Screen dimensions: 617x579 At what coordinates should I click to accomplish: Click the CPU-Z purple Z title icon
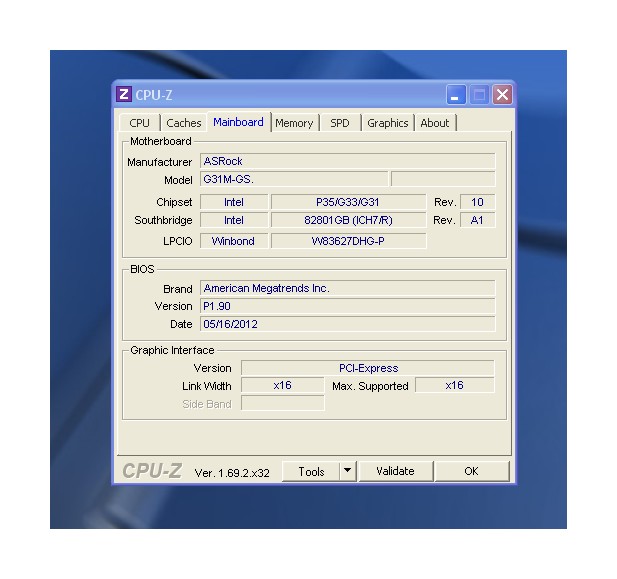click(x=124, y=94)
